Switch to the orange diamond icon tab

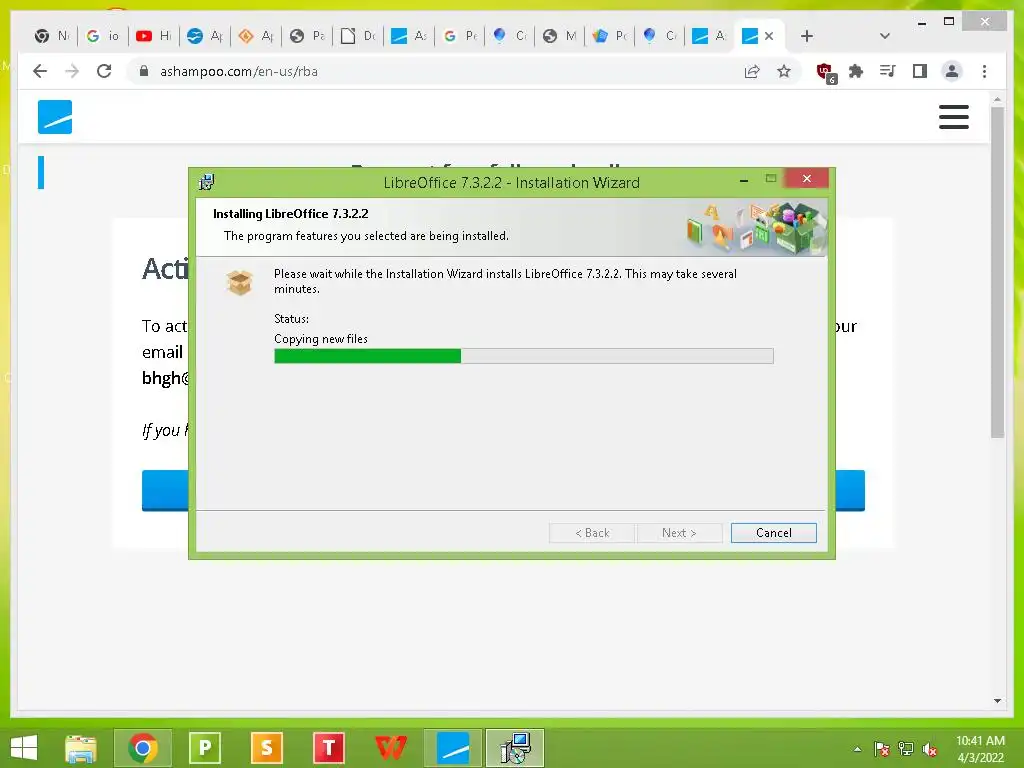coord(255,36)
